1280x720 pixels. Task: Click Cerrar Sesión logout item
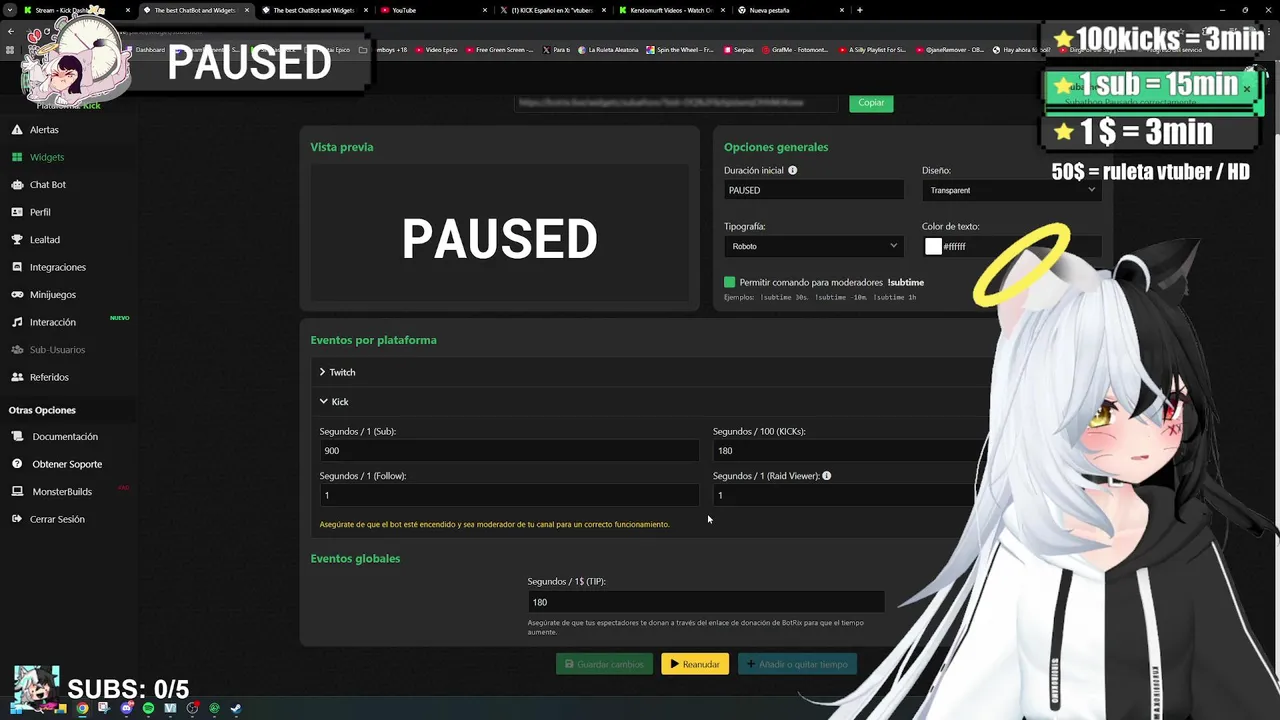(57, 519)
